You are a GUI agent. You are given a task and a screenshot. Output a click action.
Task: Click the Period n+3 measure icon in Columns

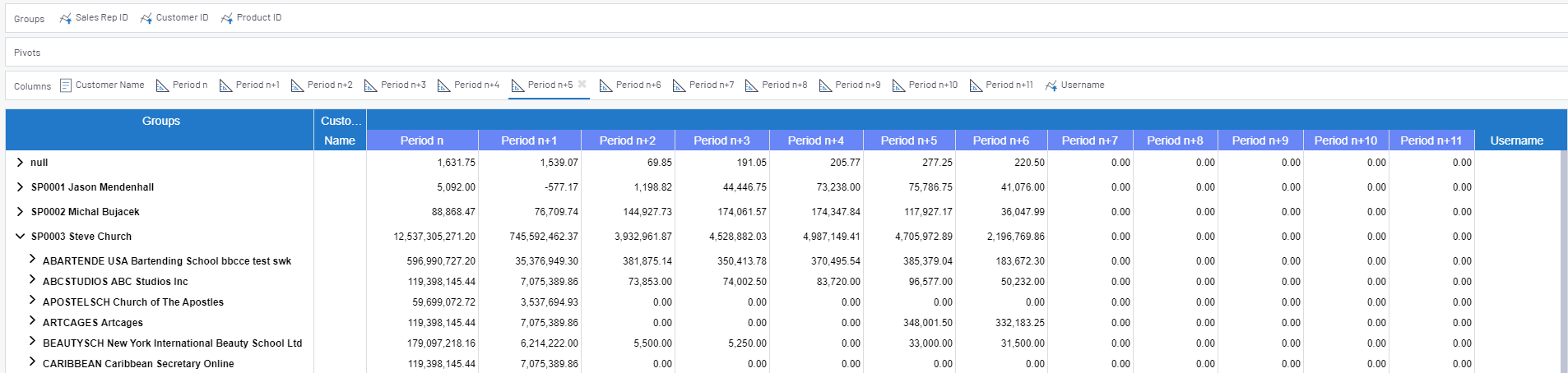click(371, 85)
